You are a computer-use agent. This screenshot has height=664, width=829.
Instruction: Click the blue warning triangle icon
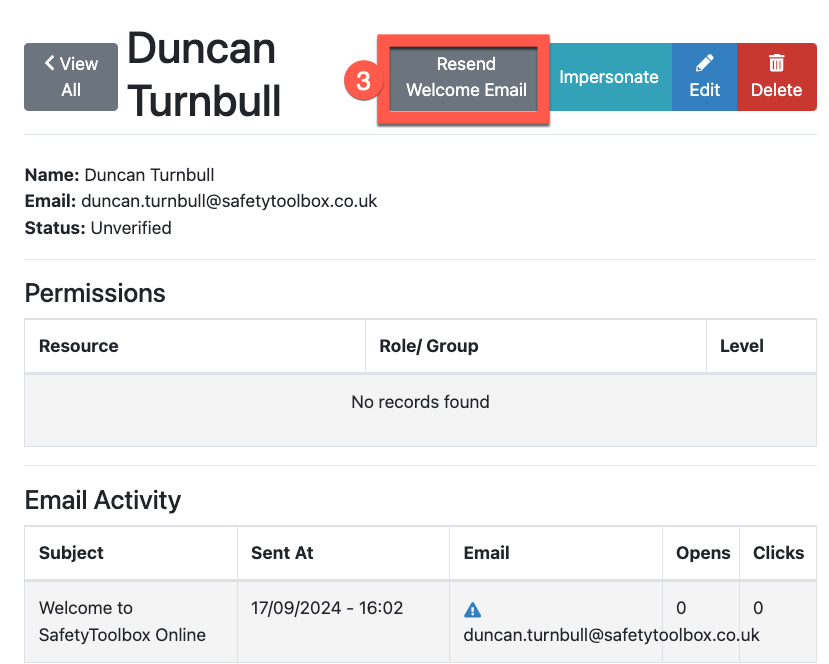click(x=473, y=610)
